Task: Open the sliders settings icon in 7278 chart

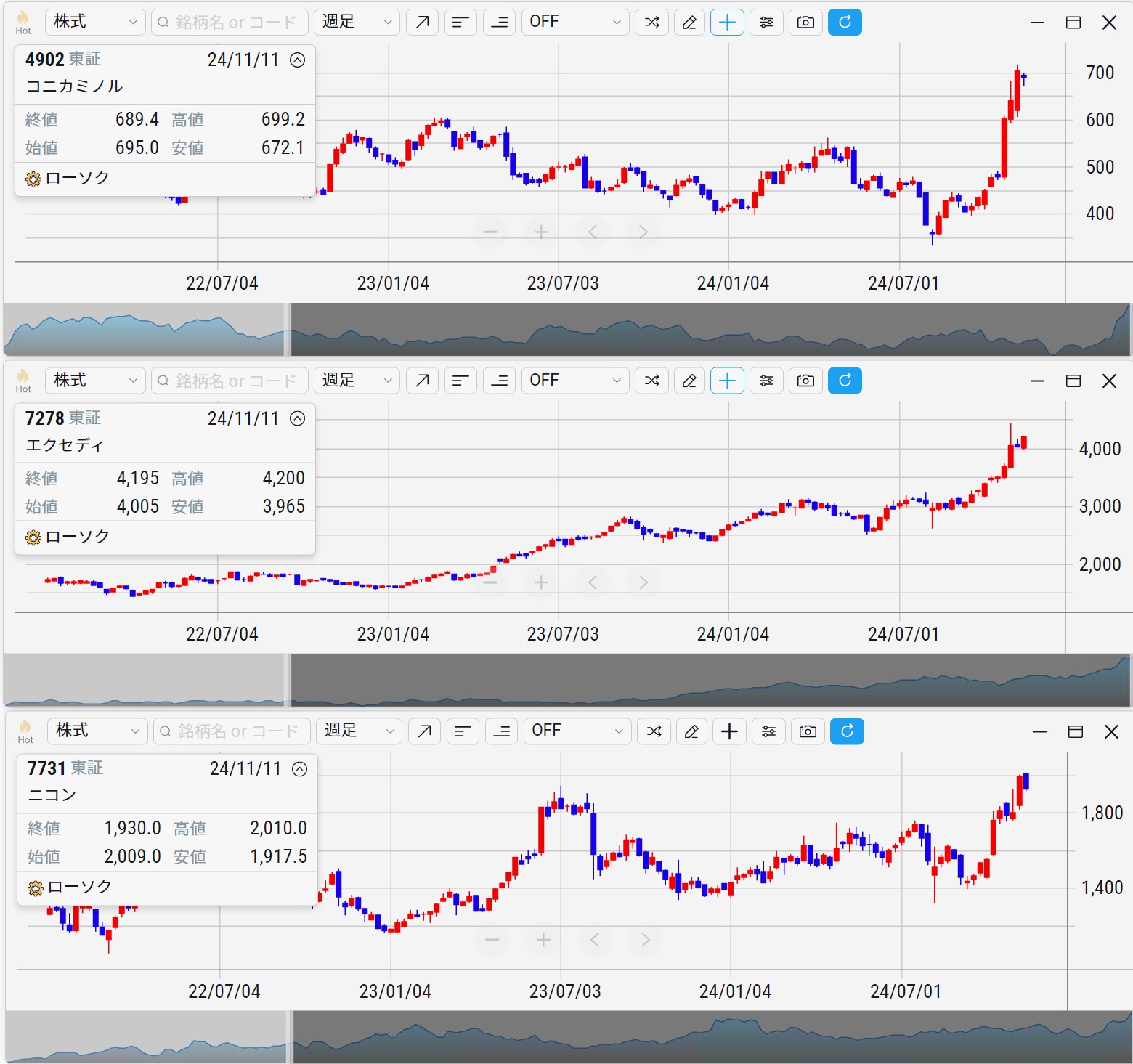Action: [x=766, y=380]
